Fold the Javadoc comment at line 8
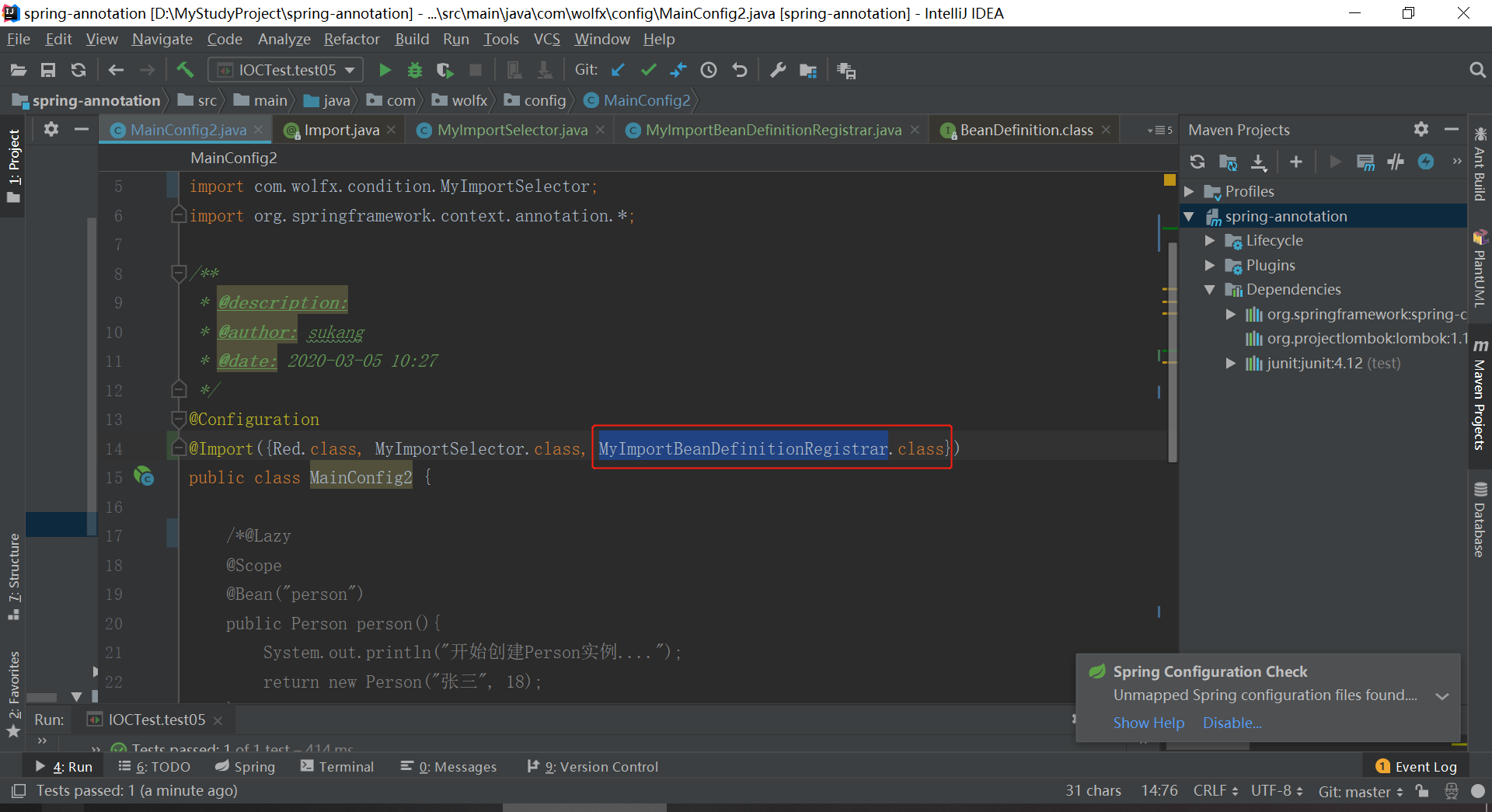Screen dimensions: 1492x812 tap(178, 273)
